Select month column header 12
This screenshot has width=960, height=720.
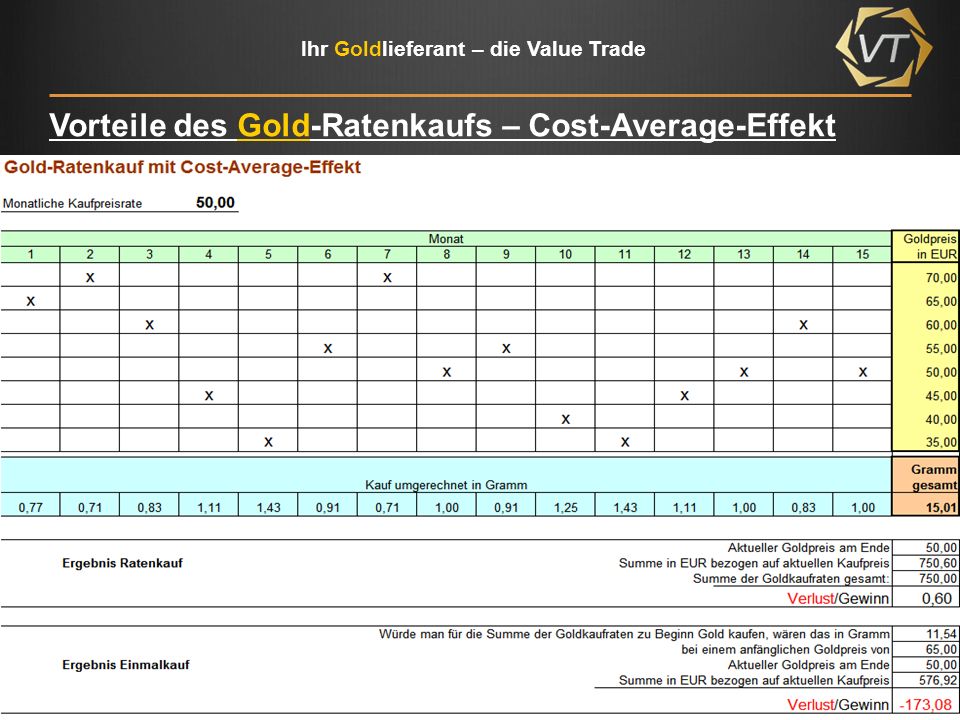click(684, 254)
